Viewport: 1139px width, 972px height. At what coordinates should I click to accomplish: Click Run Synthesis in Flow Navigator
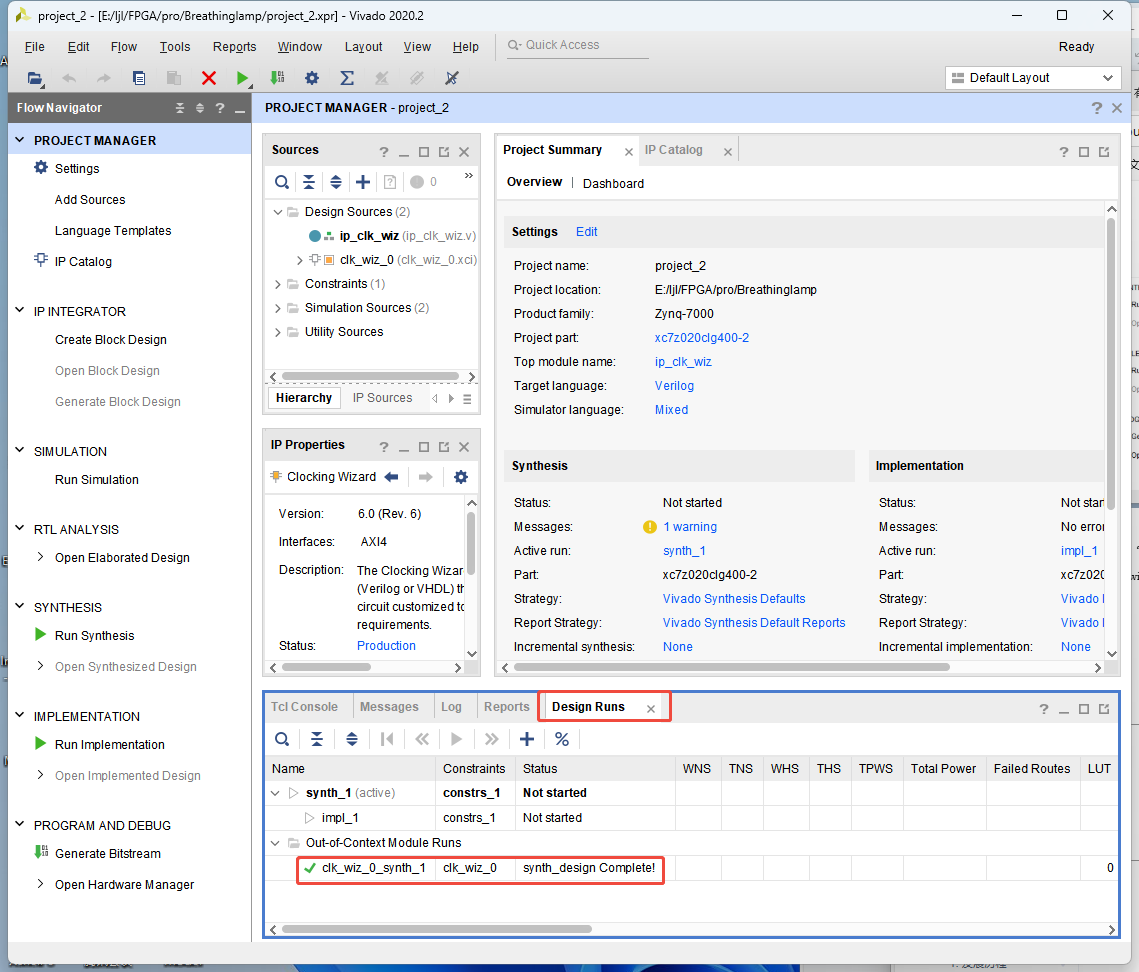point(94,636)
